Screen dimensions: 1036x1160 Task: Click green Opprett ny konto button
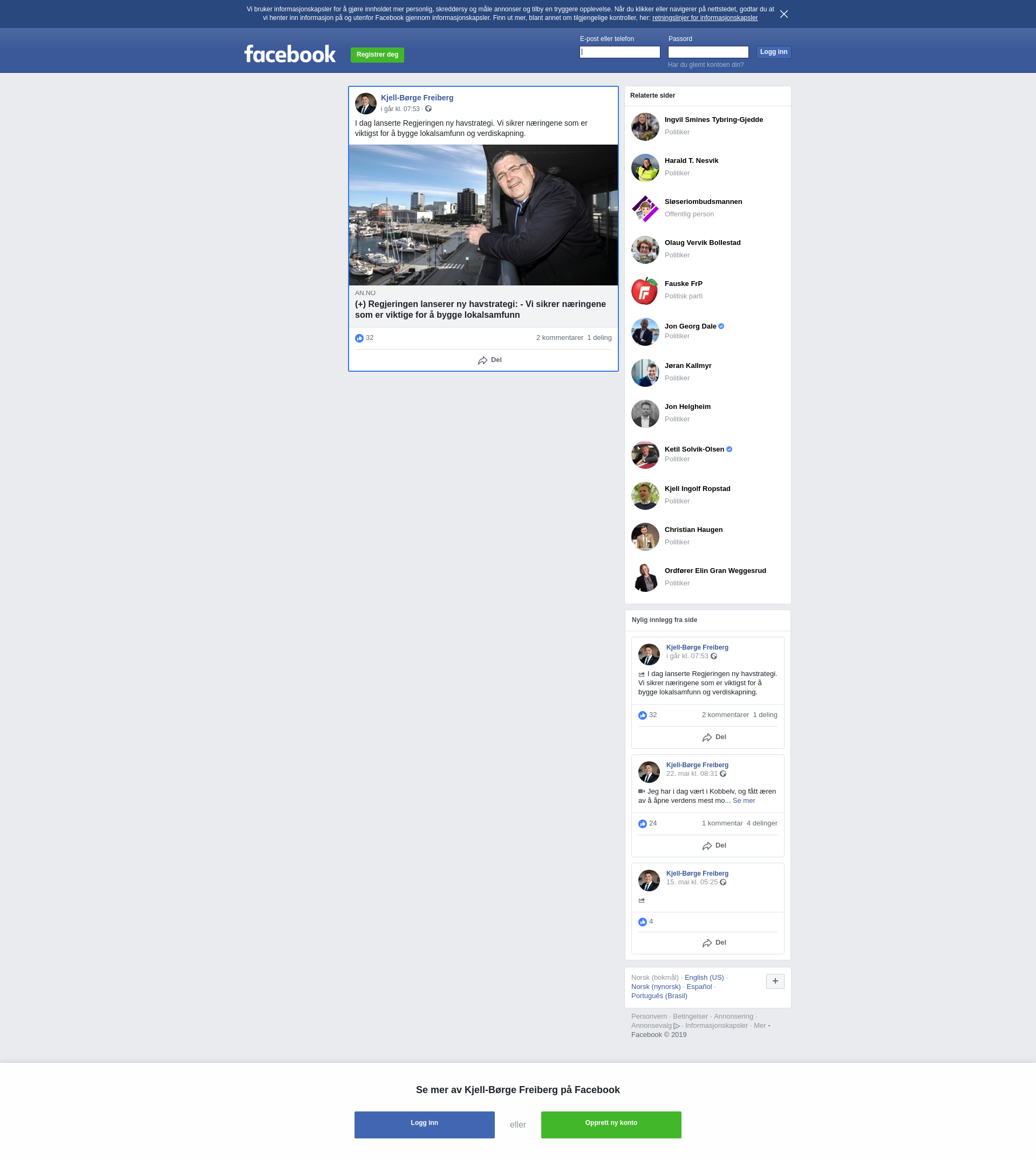[x=611, y=1125]
